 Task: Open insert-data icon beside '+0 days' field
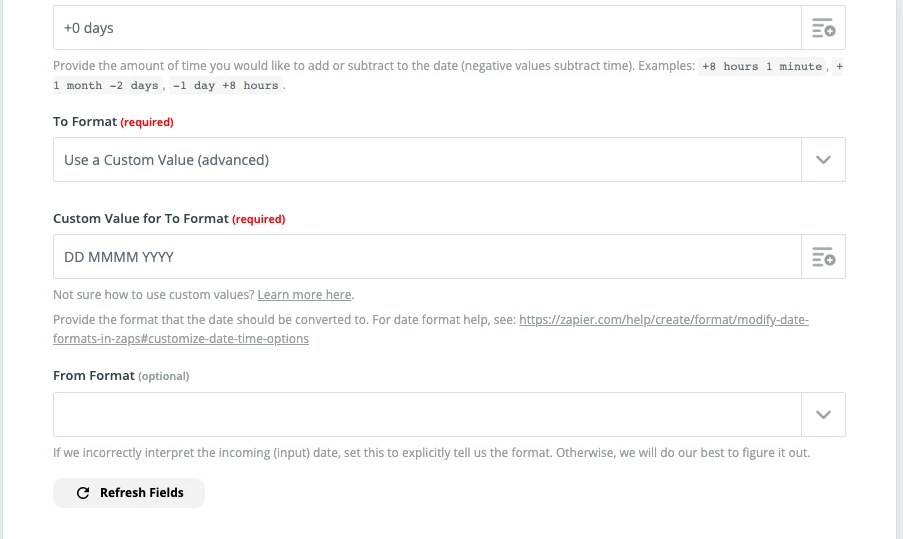pyautogui.click(x=824, y=28)
